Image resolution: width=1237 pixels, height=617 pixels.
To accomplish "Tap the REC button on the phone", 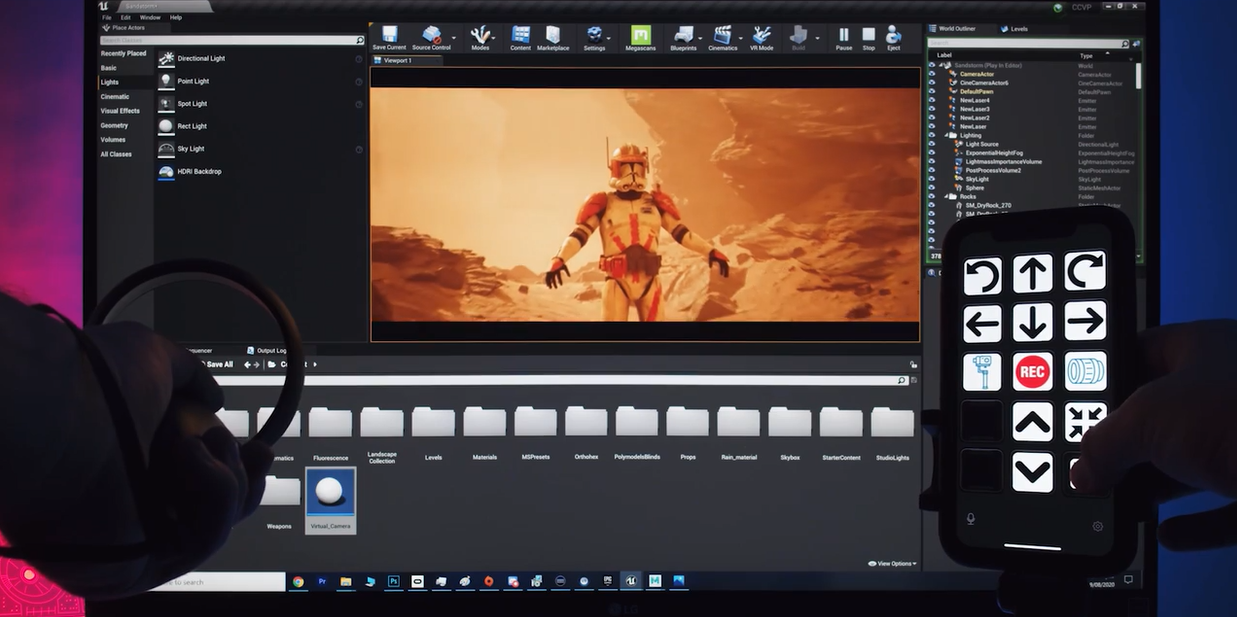I will [1033, 372].
